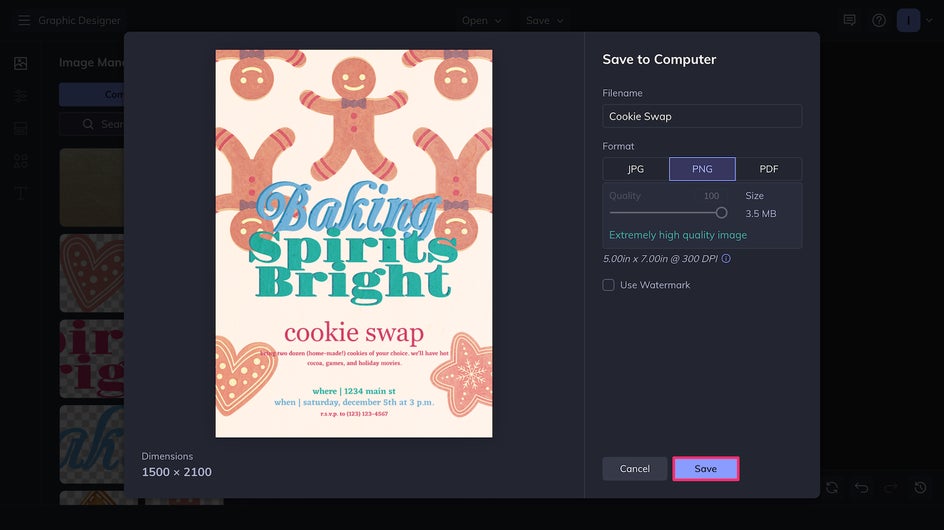Click the 3.5 MB size value
The image size is (944, 530).
(x=760, y=214)
